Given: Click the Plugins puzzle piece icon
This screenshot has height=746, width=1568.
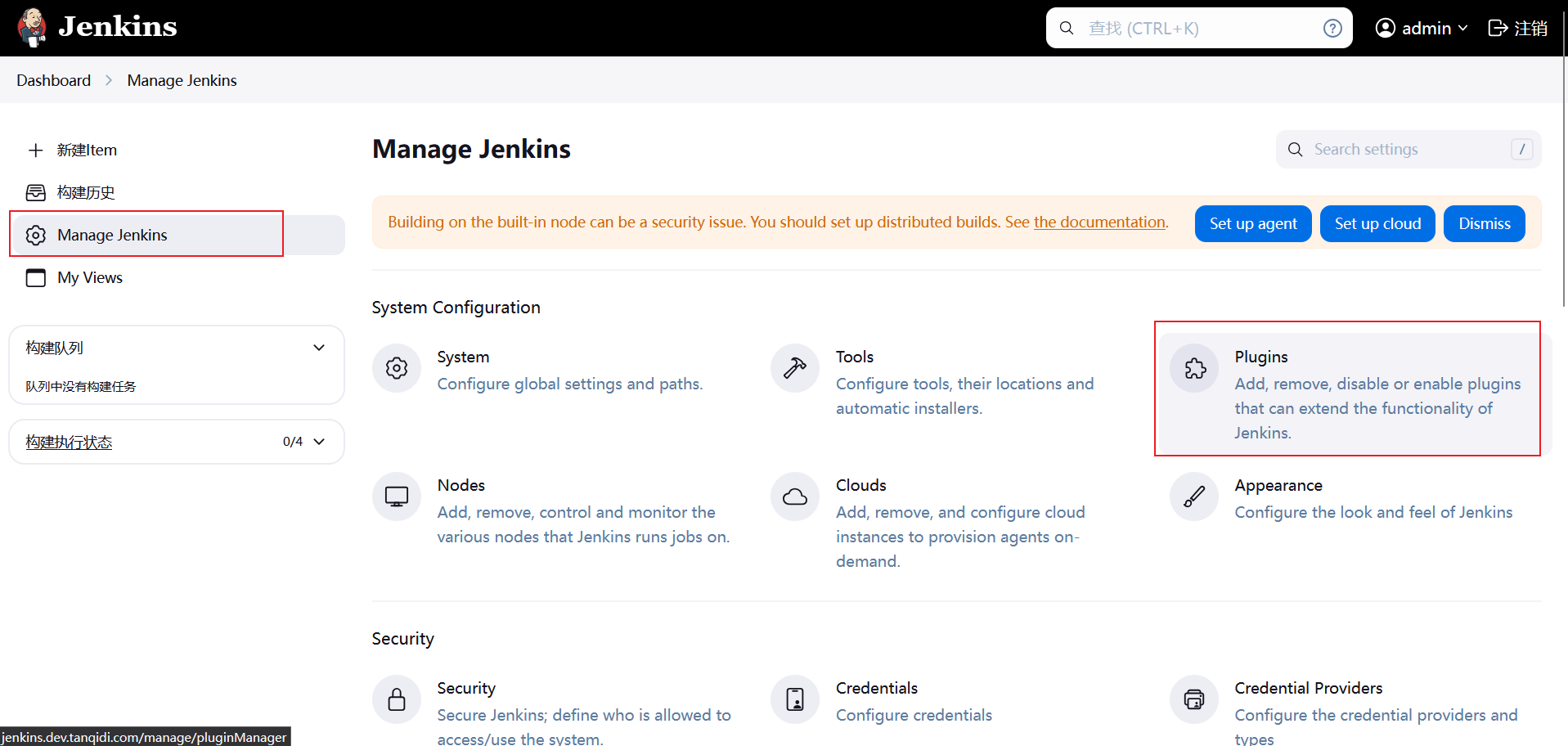Looking at the screenshot, I should click(1194, 368).
